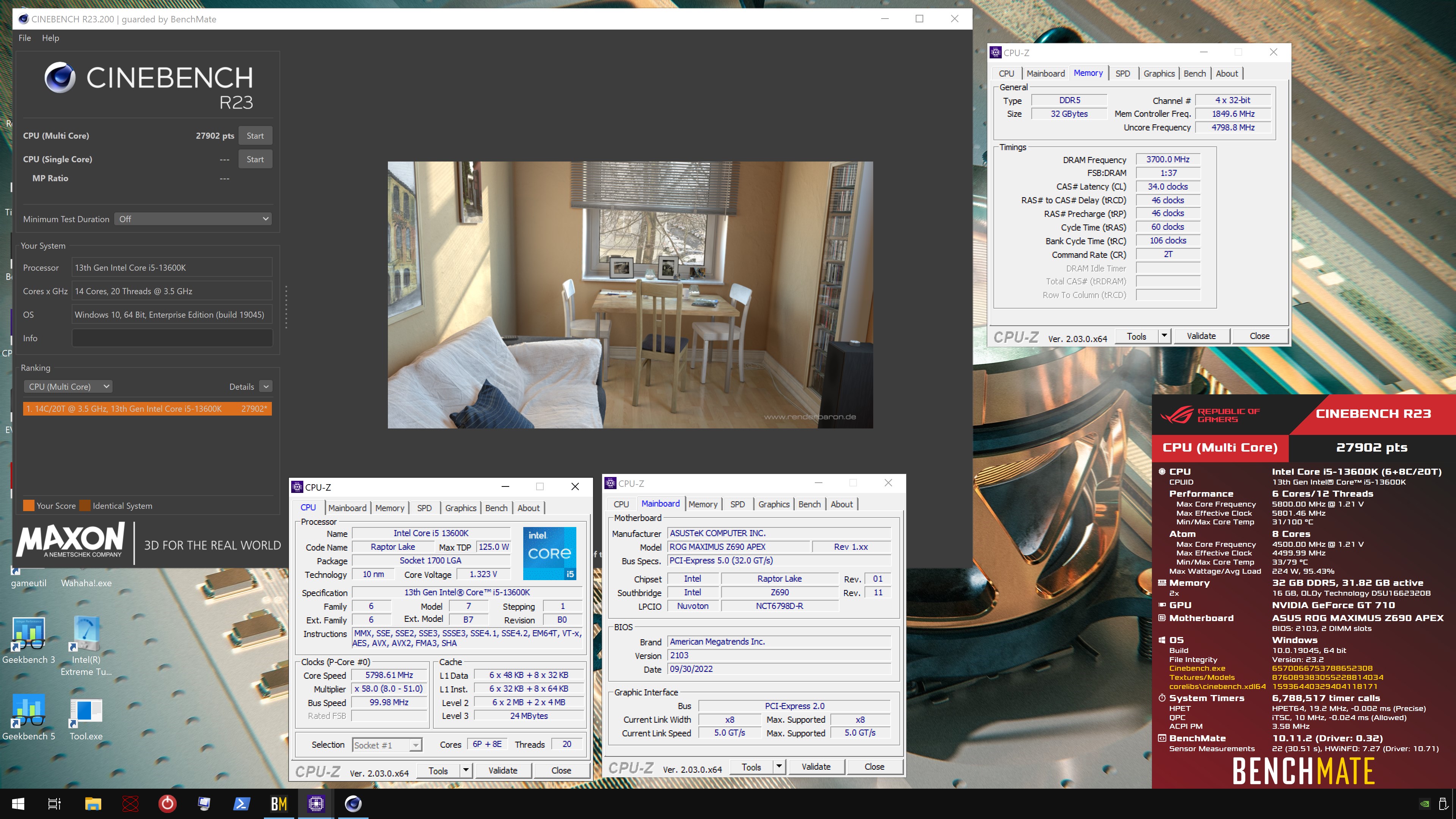This screenshot has height=819, width=1456.
Task: Click the Core Speed 5798.61 MHz value
Action: 389,675
